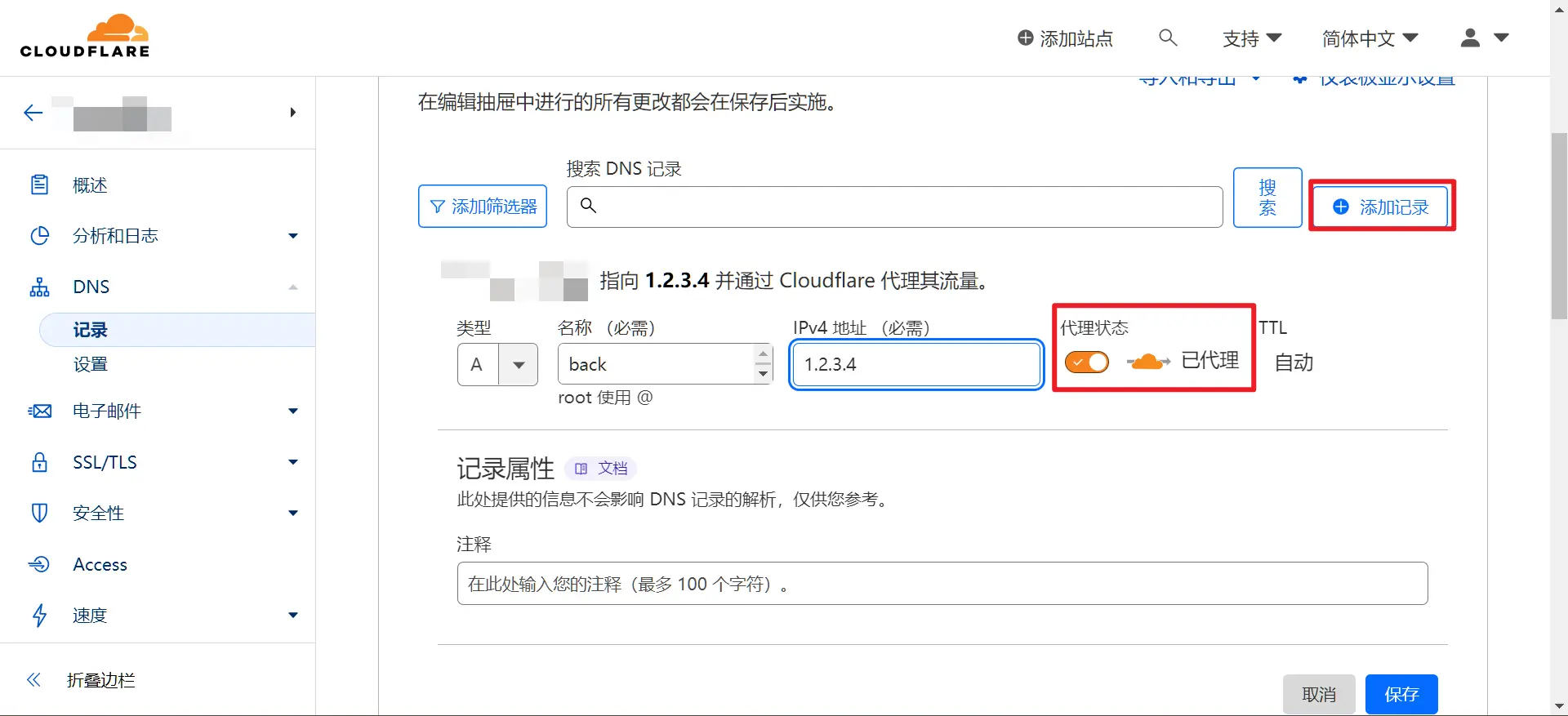Open the SSL/TLS menu
The image size is (1568, 716).
105,462
